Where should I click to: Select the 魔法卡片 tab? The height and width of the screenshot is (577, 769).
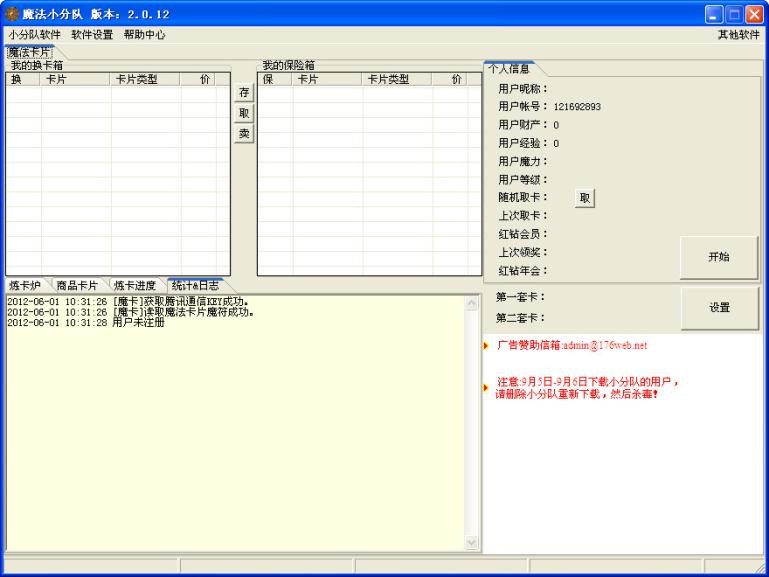(29, 52)
